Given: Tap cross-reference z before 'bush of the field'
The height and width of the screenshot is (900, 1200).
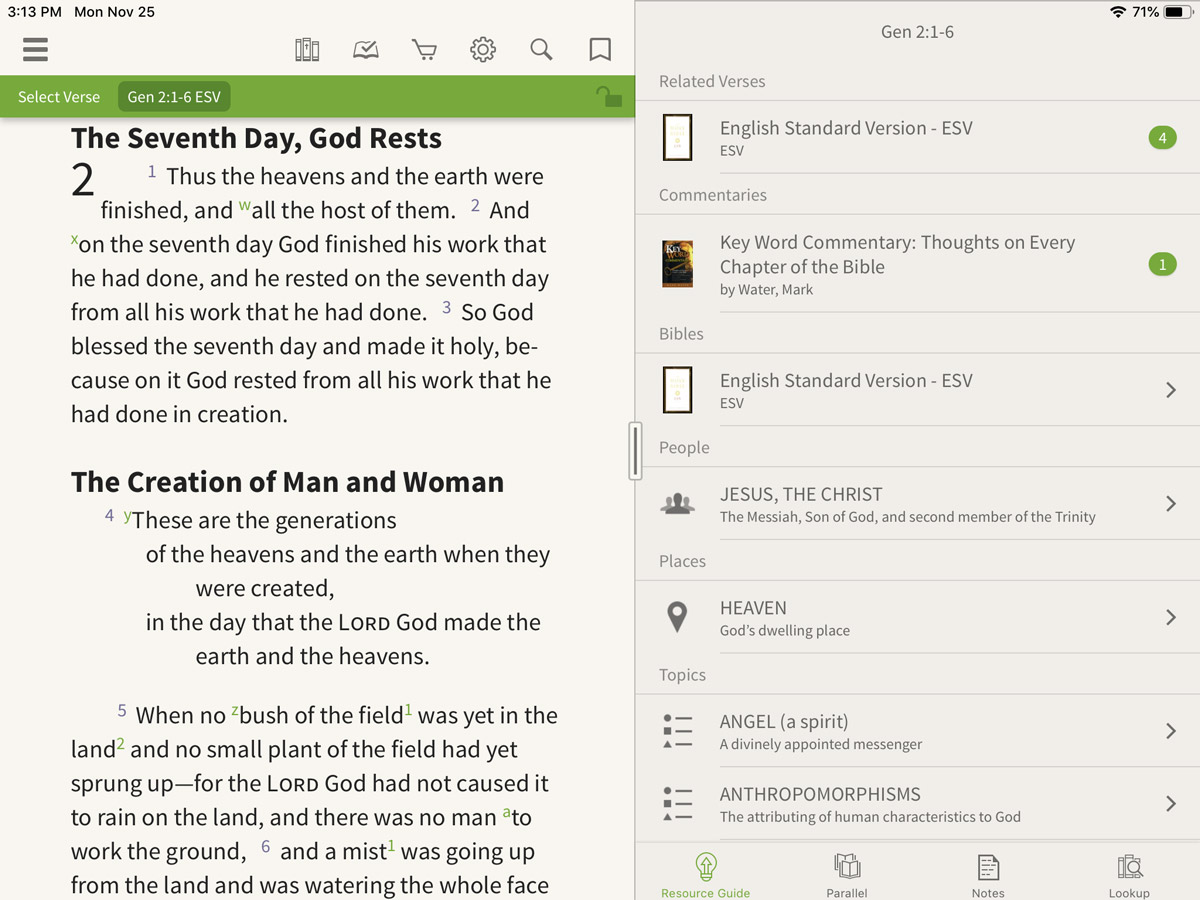Looking at the screenshot, I should point(235,711).
